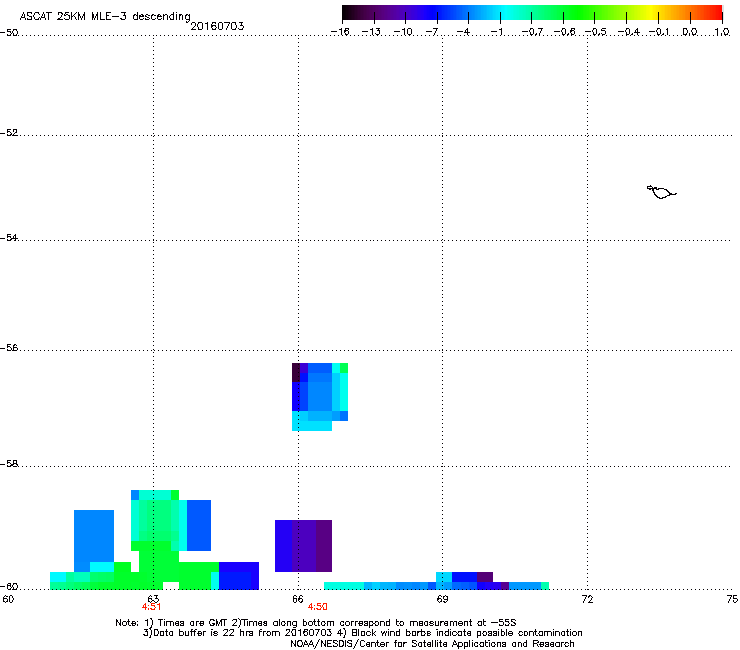The image size is (740, 650).
Task: Click the date label 20160703
Action: [217, 26]
